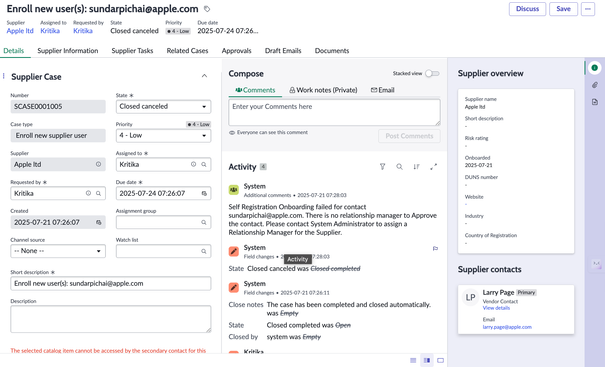605x367 pixels.
Task: Open the more actions ellipsis menu
Action: 588,9
